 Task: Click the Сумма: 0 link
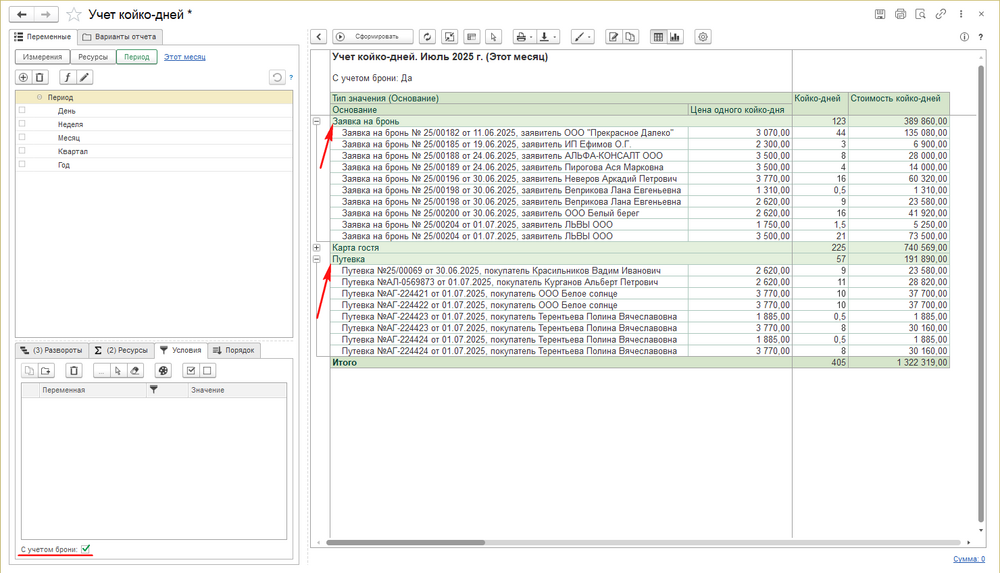tap(969, 559)
